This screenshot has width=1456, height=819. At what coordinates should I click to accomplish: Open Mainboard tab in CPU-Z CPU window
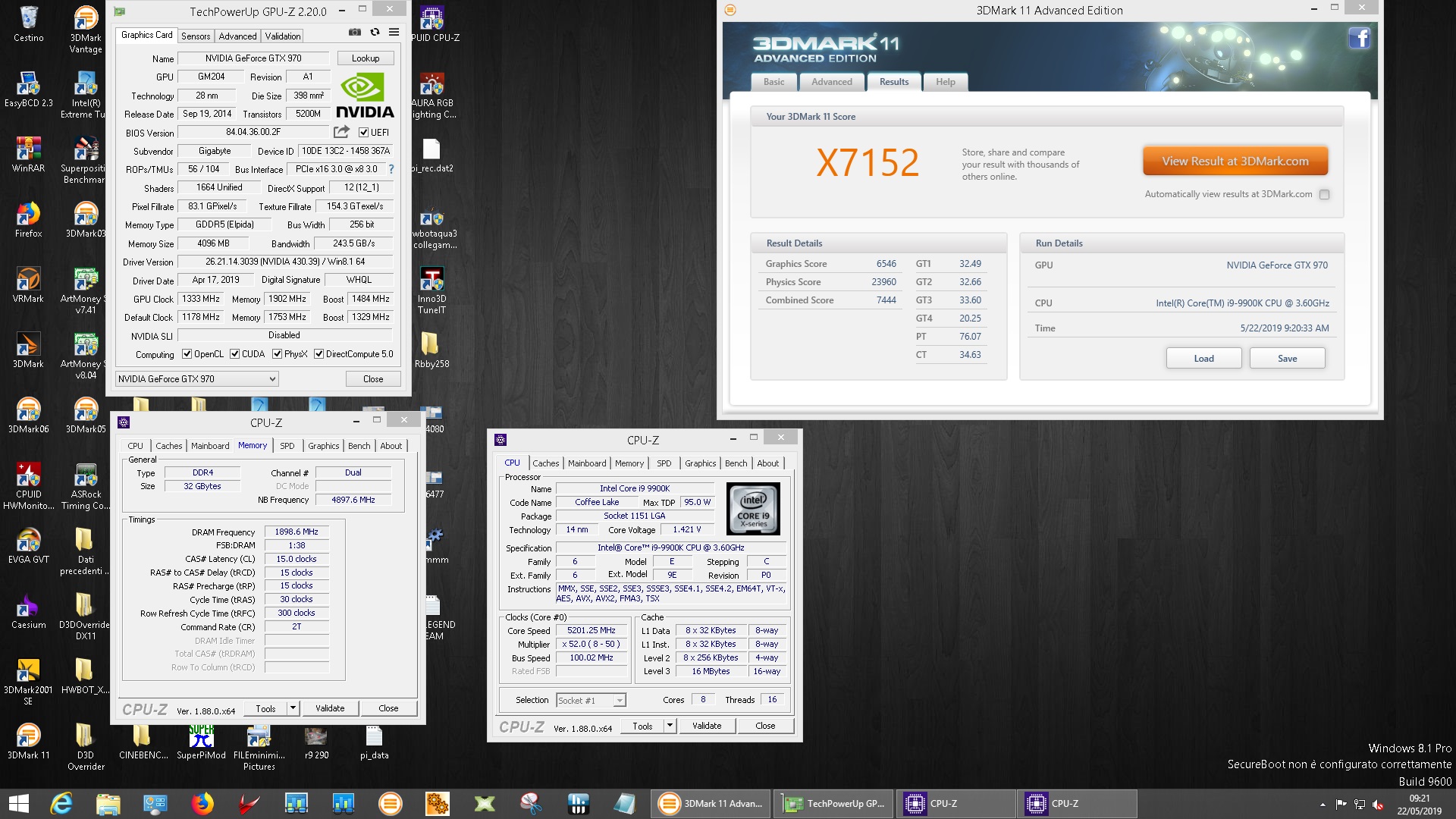click(587, 463)
